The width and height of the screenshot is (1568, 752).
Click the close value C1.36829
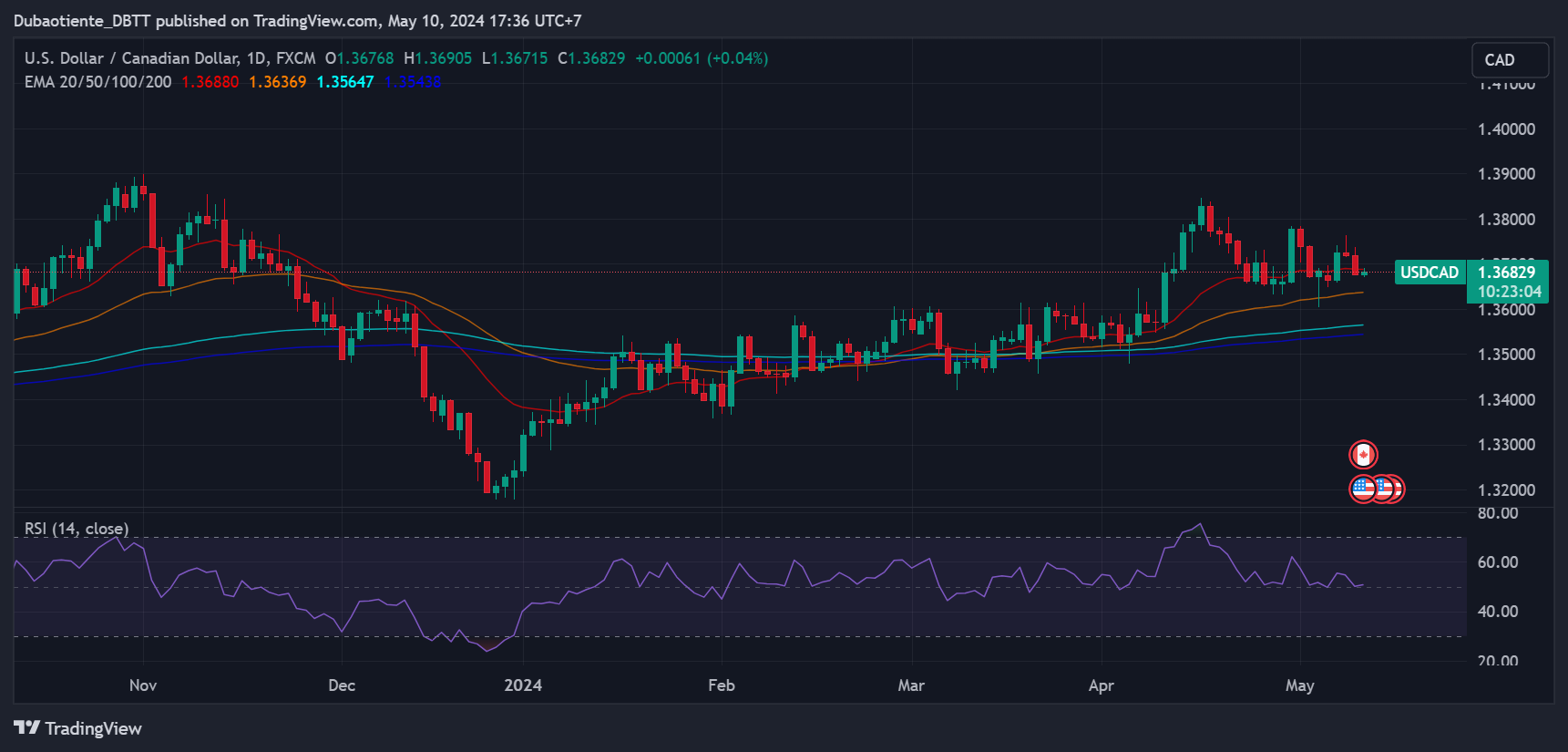tap(591, 58)
